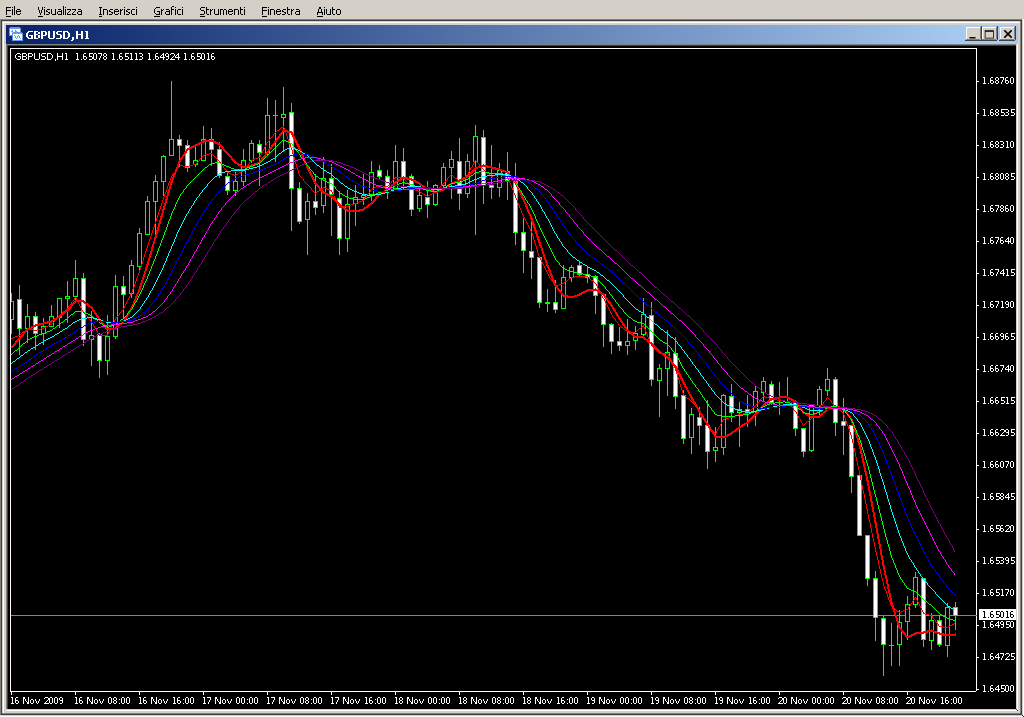Image resolution: width=1024 pixels, height=717 pixels.
Task: Click the GBPUSD,H1 chart window icon
Action: coord(16,35)
